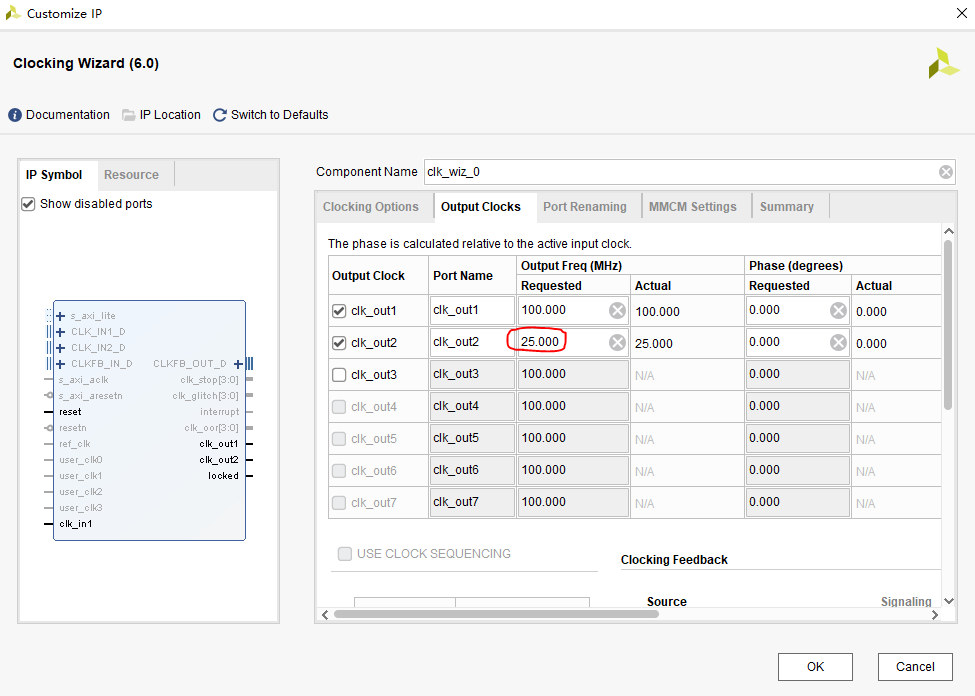Image resolution: width=975 pixels, height=696 pixels.
Task: Uncheck the clk_out1 output clock checkbox
Action: [x=339, y=311]
